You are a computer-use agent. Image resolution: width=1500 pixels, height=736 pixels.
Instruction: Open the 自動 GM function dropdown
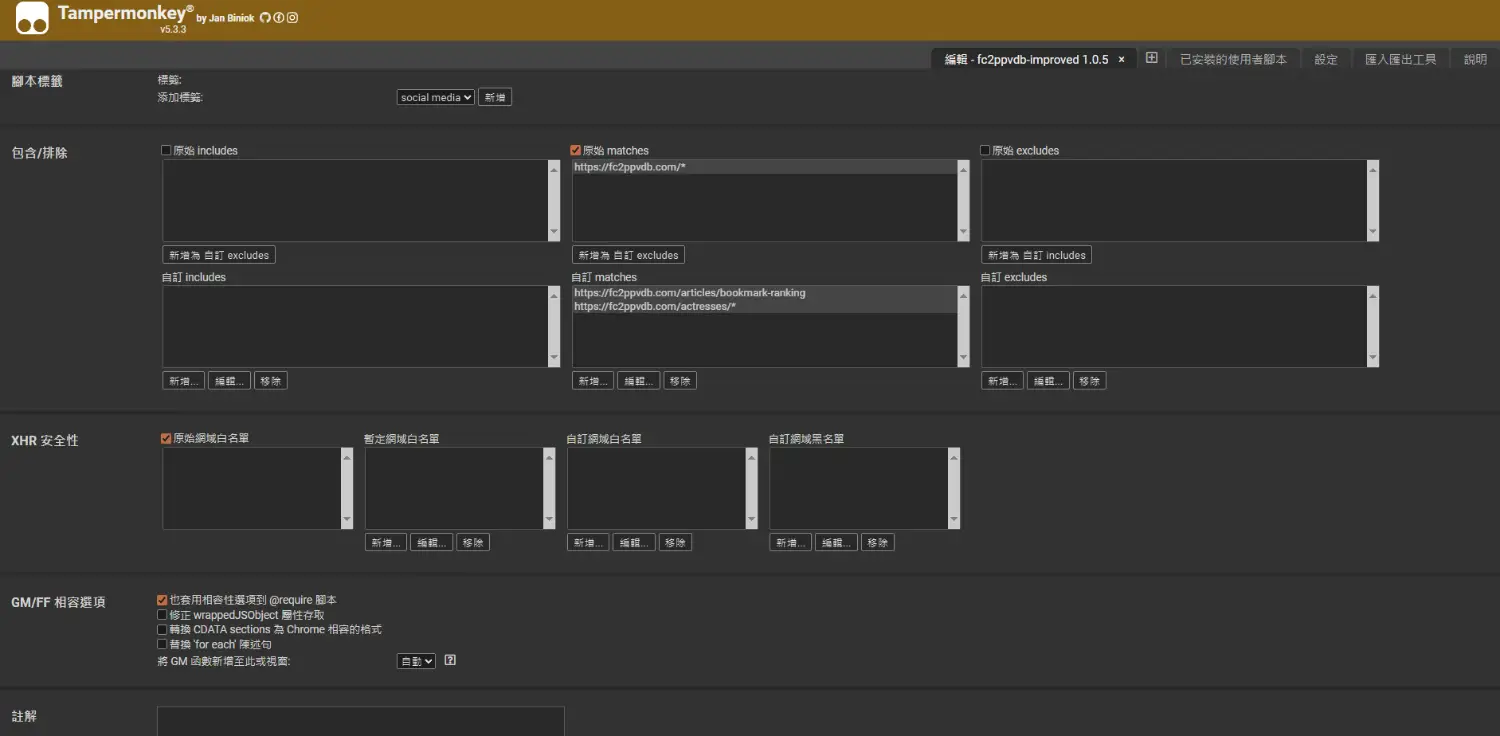[416, 662]
